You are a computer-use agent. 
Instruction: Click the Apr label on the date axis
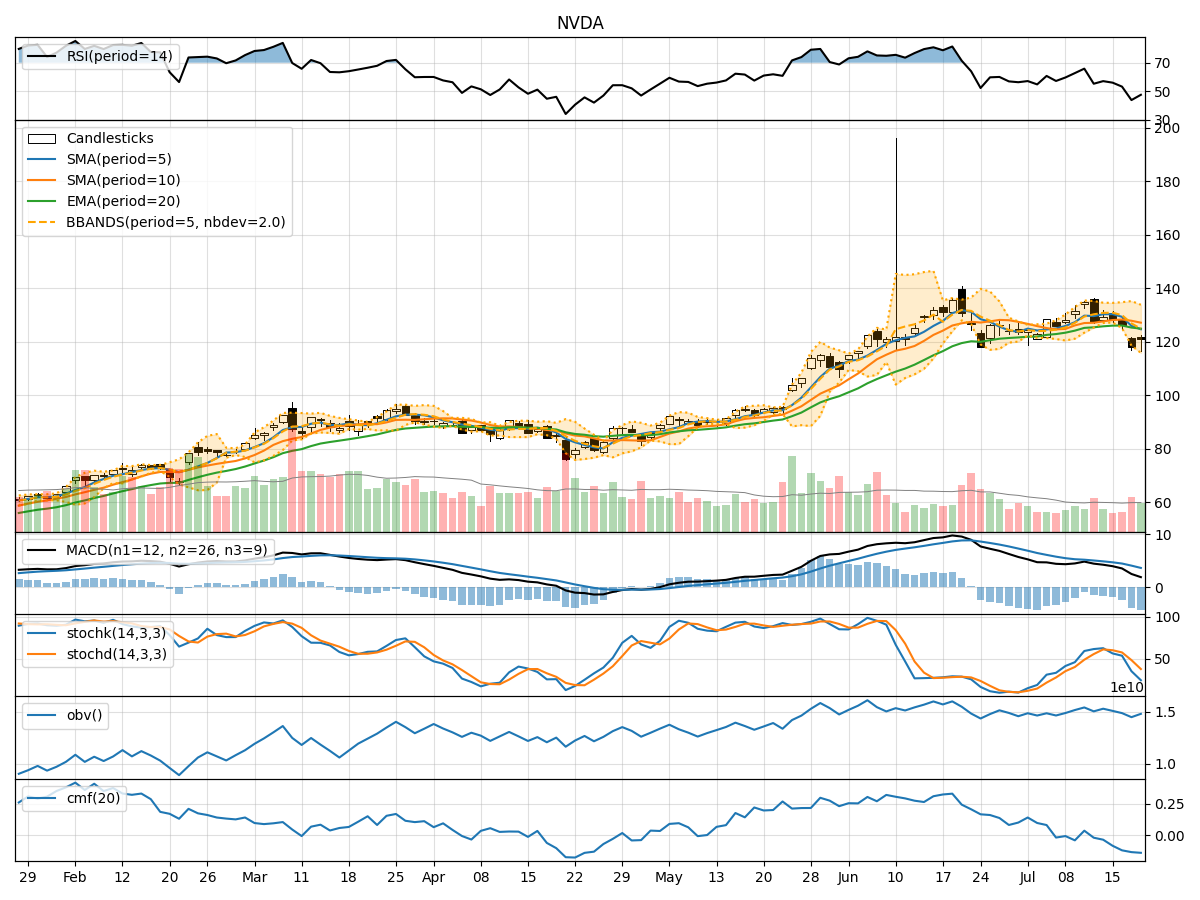coord(434,875)
